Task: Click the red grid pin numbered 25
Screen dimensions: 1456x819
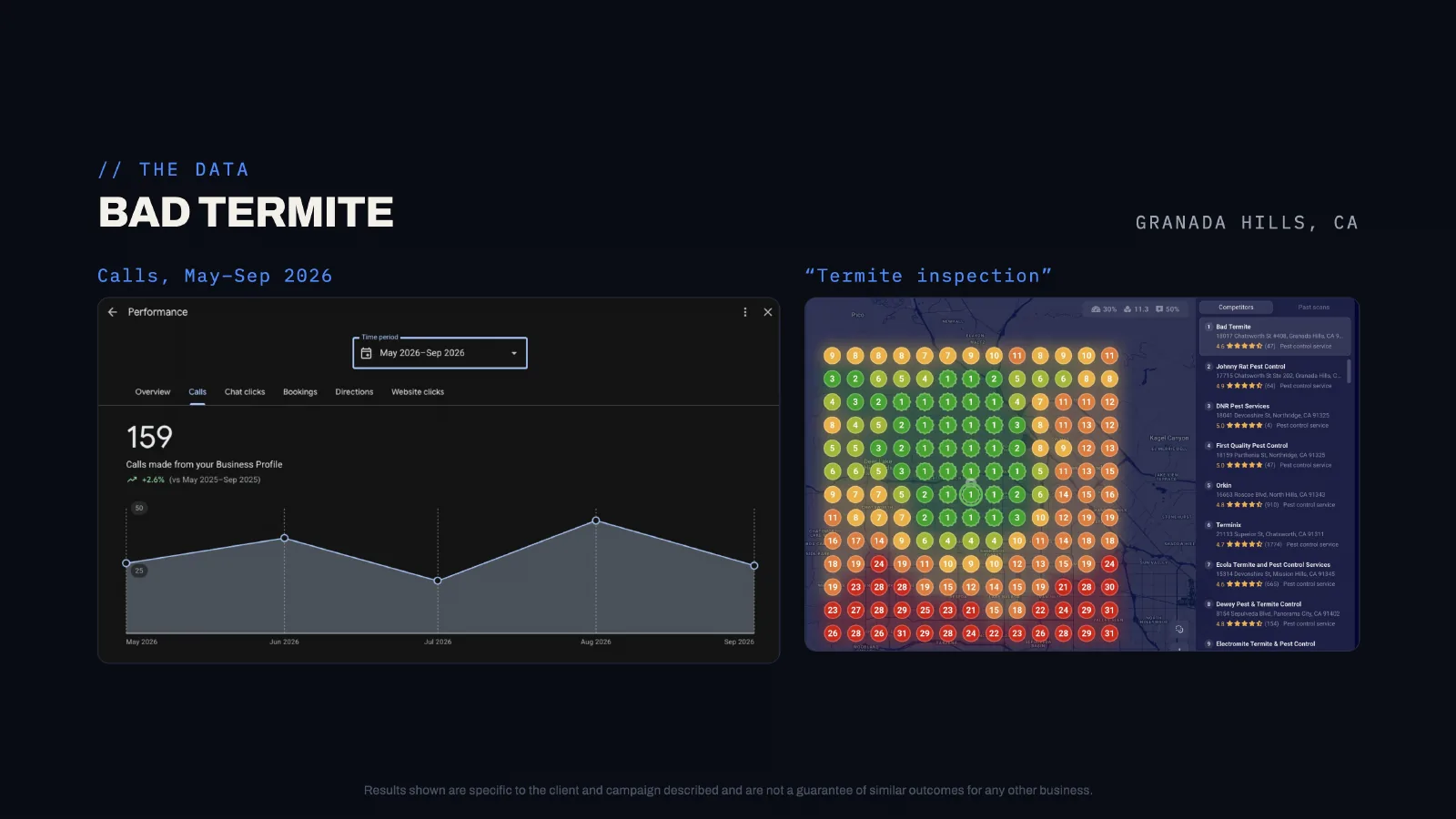Action: click(925, 611)
